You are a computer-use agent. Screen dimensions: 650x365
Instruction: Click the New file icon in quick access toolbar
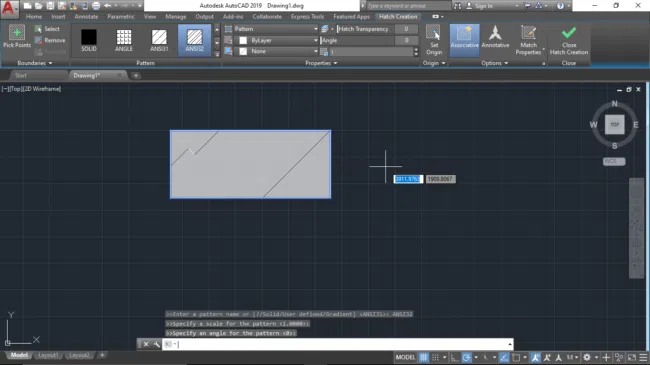coord(27,6)
